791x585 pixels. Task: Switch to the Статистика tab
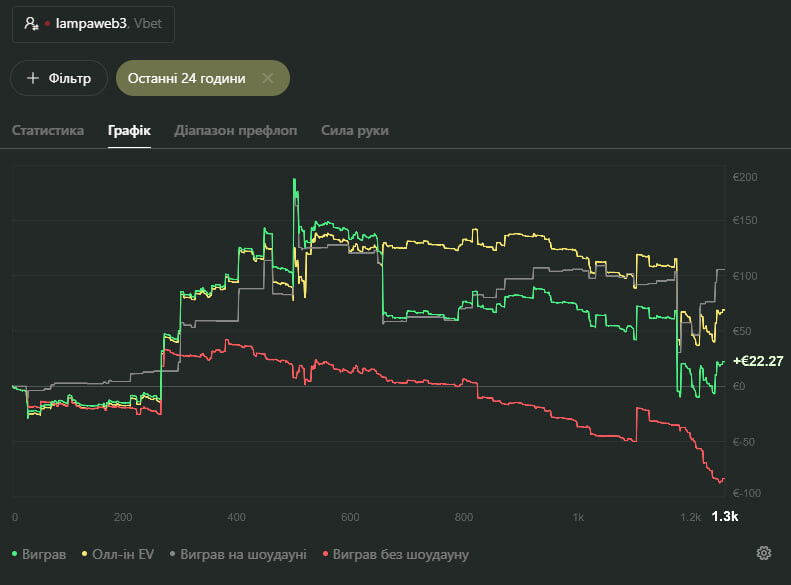tap(48, 130)
